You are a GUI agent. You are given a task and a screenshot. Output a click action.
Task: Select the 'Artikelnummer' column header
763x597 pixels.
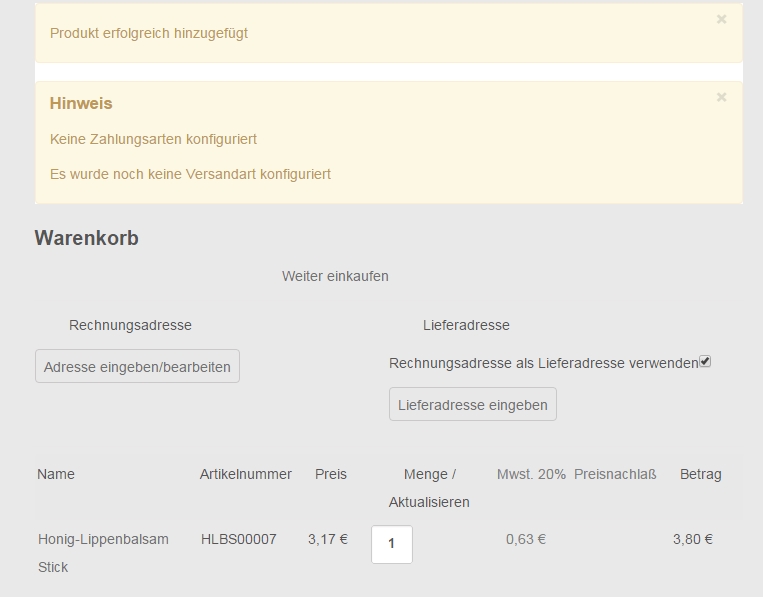click(245, 474)
